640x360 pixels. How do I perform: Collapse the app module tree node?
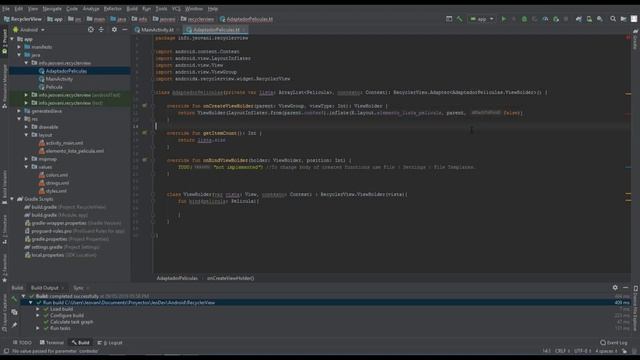tap(12, 39)
